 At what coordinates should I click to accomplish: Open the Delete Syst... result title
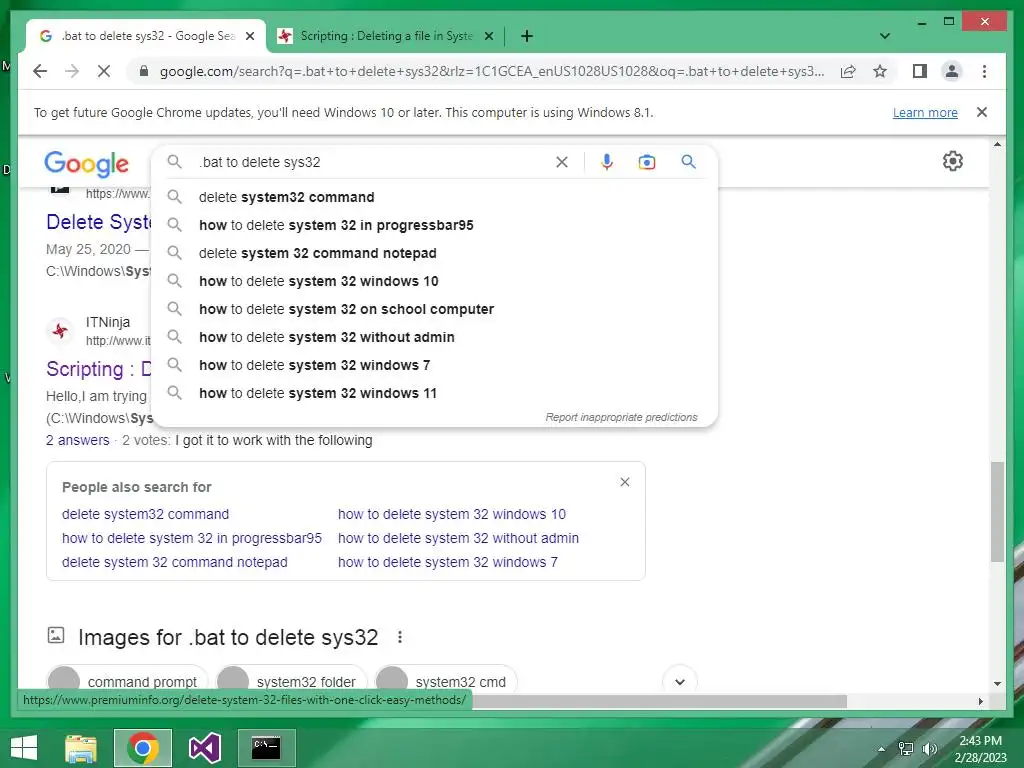pos(99,222)
